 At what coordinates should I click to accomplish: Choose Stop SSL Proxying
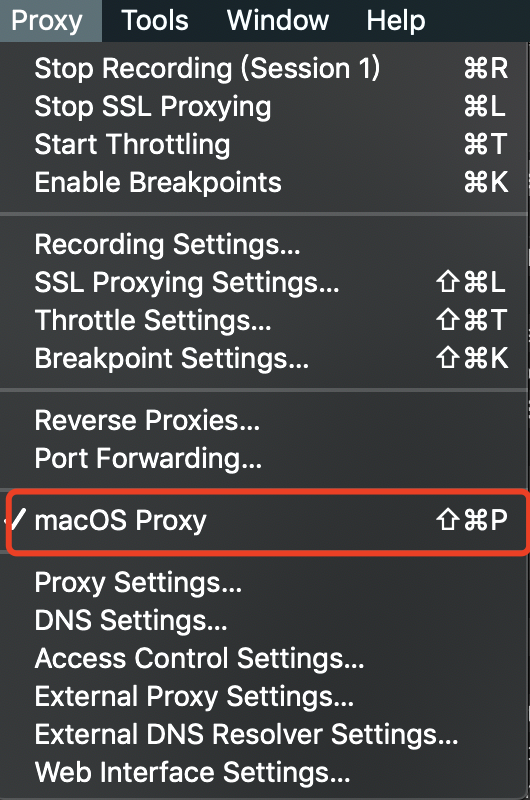264,106
